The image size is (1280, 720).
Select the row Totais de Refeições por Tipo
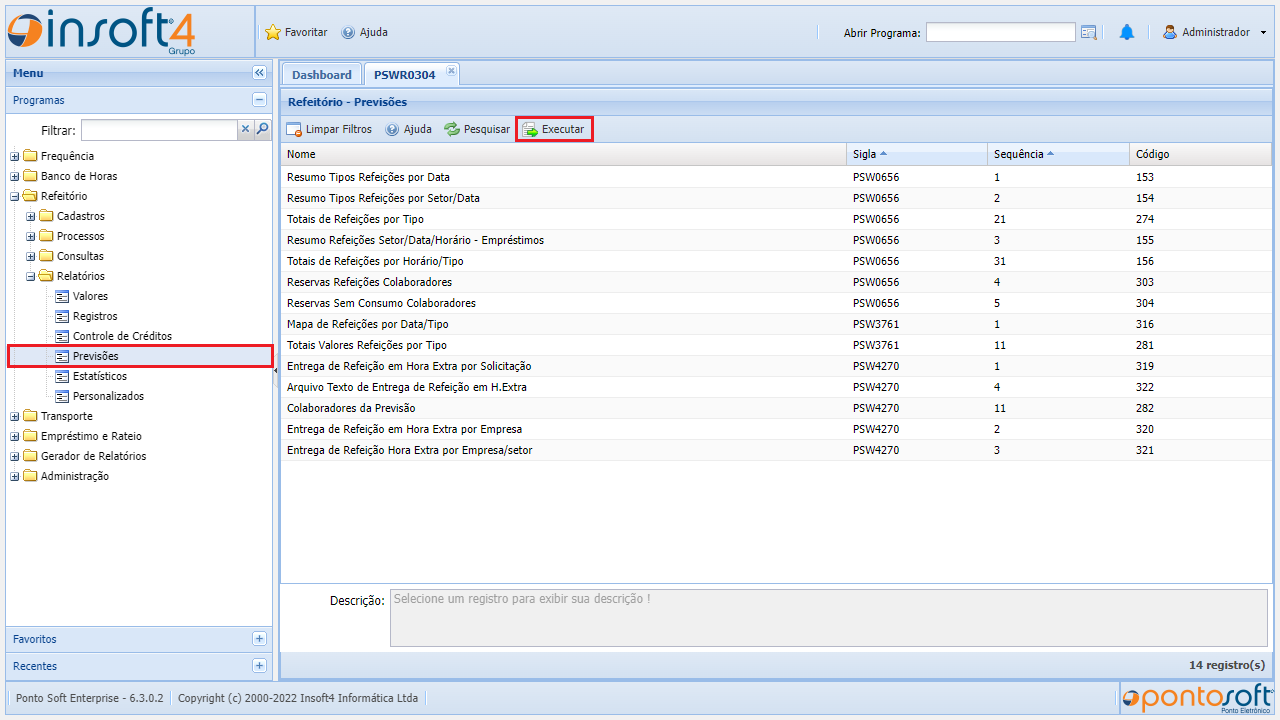pyautogui.click(x=355, y=219)
